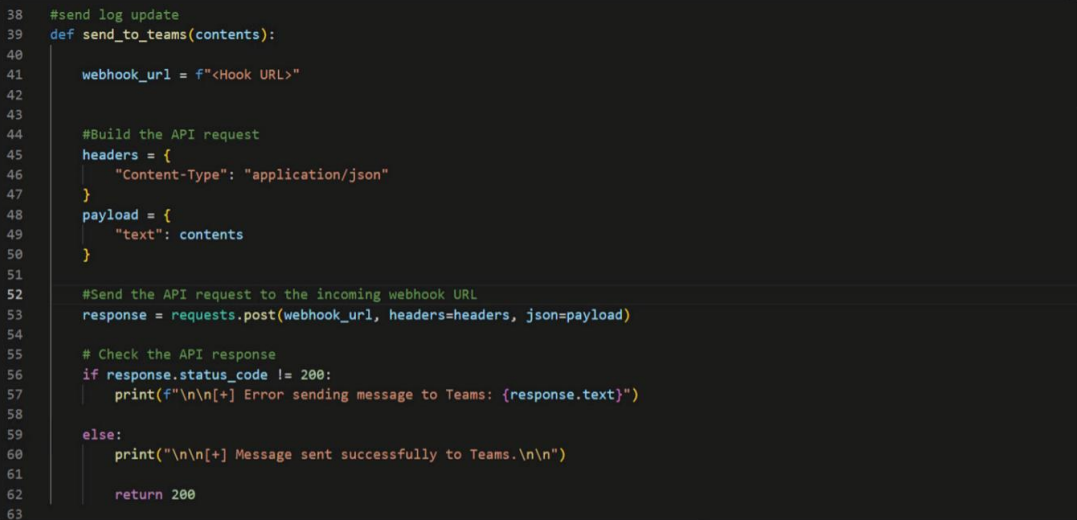Click the json=payload argument
The image size is (1077, 520).
coord(574,315)
